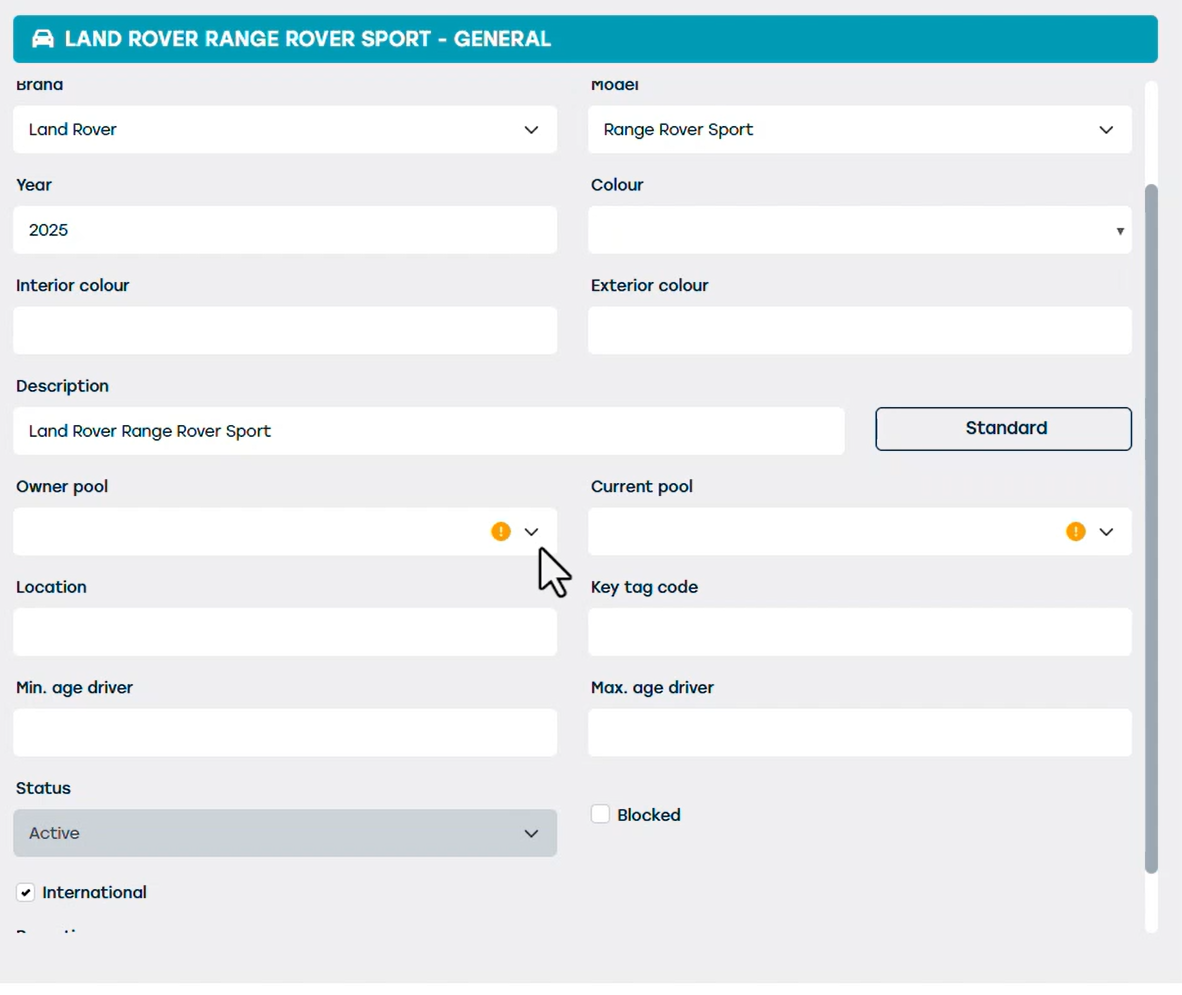Click the Land Rover Range Rover Sport header title
This screenshot has width=1182, height=995.
(308, 38)
